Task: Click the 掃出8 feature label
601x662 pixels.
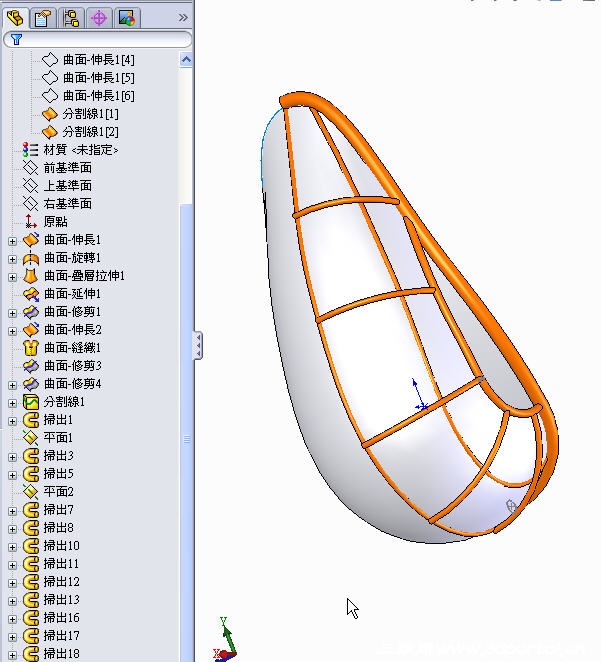Action: [x=58, y=528]
